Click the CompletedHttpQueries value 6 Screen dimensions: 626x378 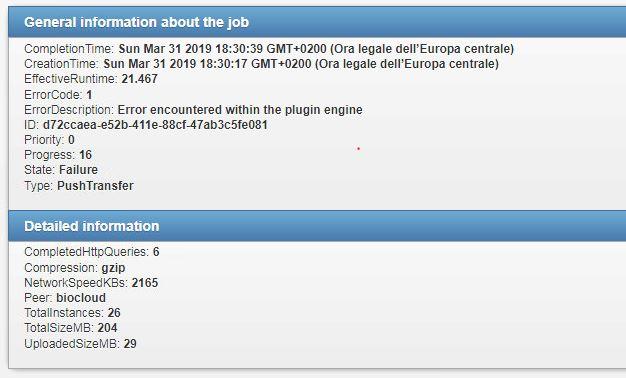pyautogui.click(x=156, y=252)
